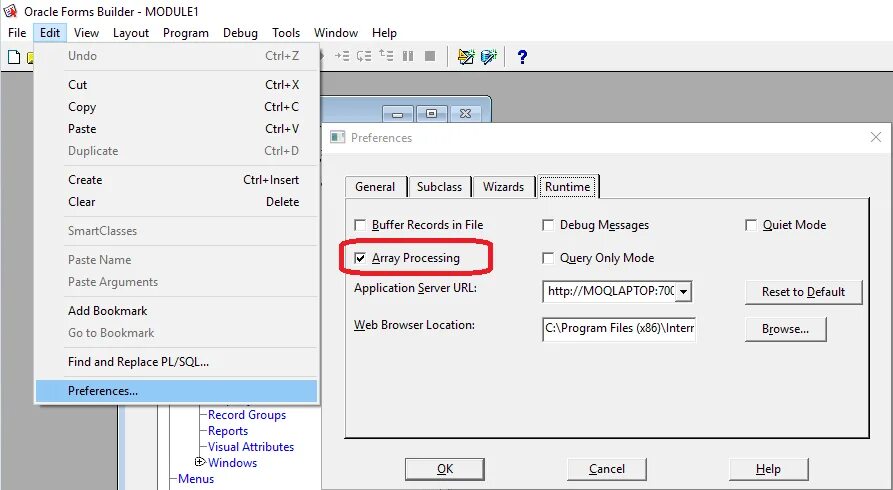
Task: Select Reports in the navigator tree
Action: click(x=228, y=431)
